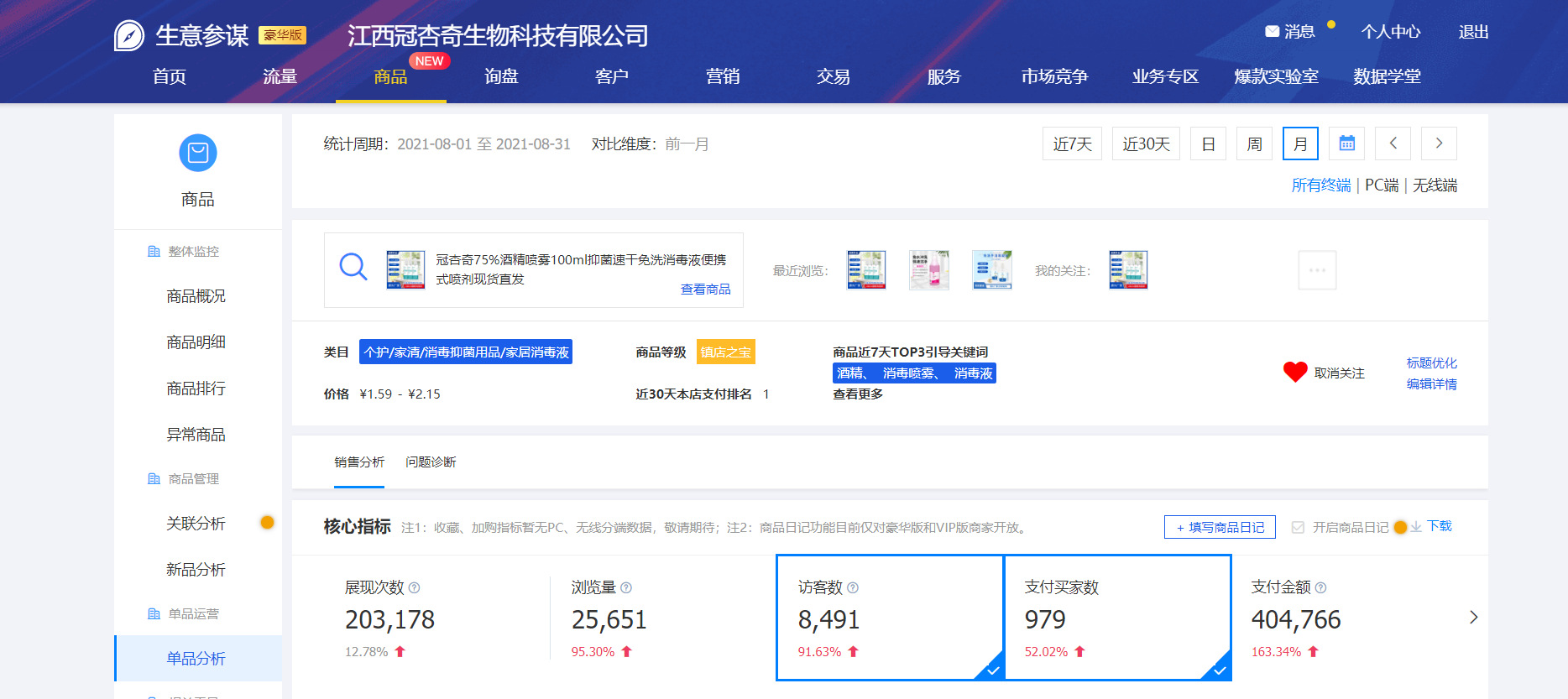Open 市场竞争 in the top navigation
This screenshot has height=699, width=1568.
click(x=1054, y=76)
